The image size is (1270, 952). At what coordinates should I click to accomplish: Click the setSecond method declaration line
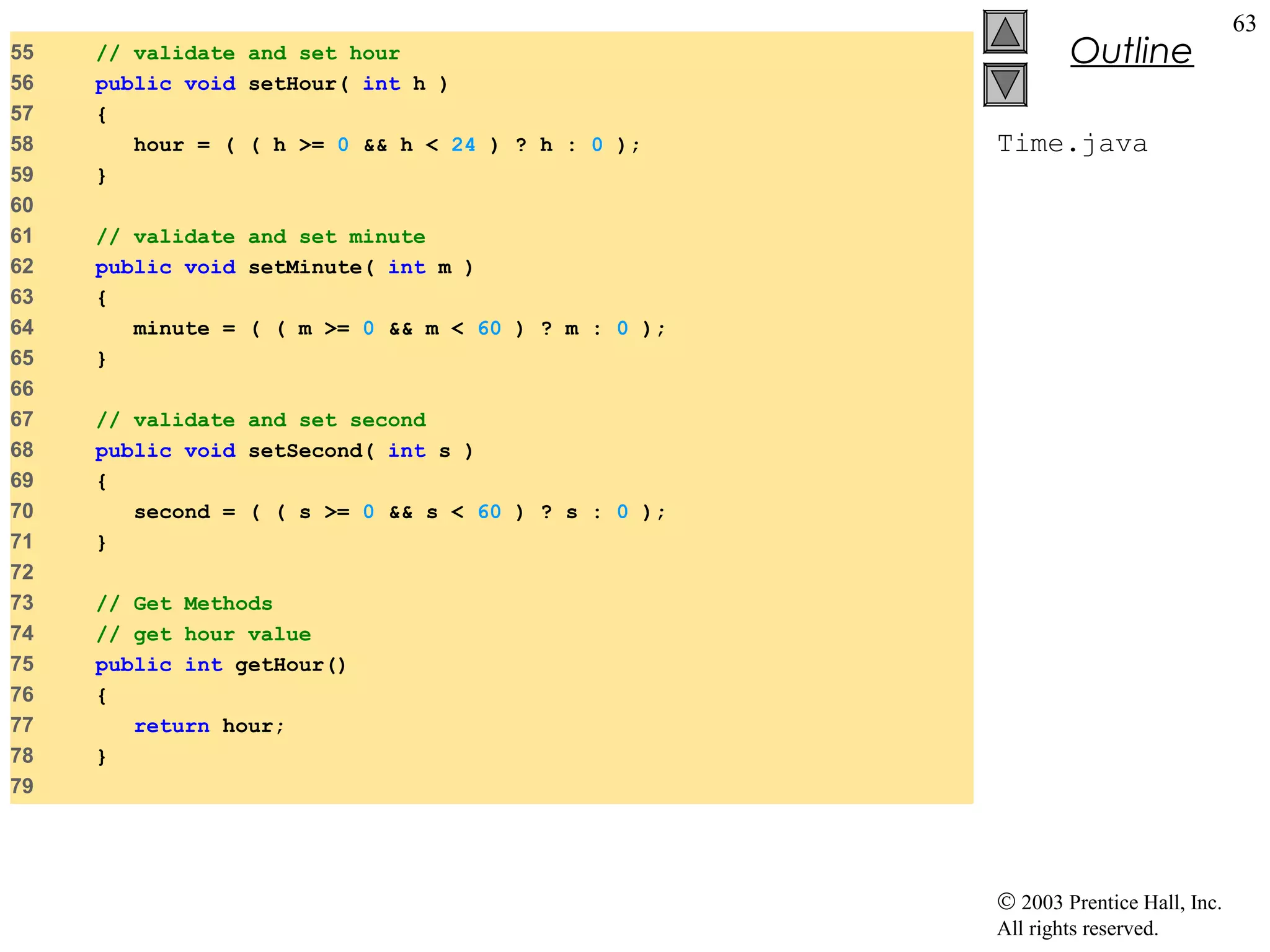point(284,451)
